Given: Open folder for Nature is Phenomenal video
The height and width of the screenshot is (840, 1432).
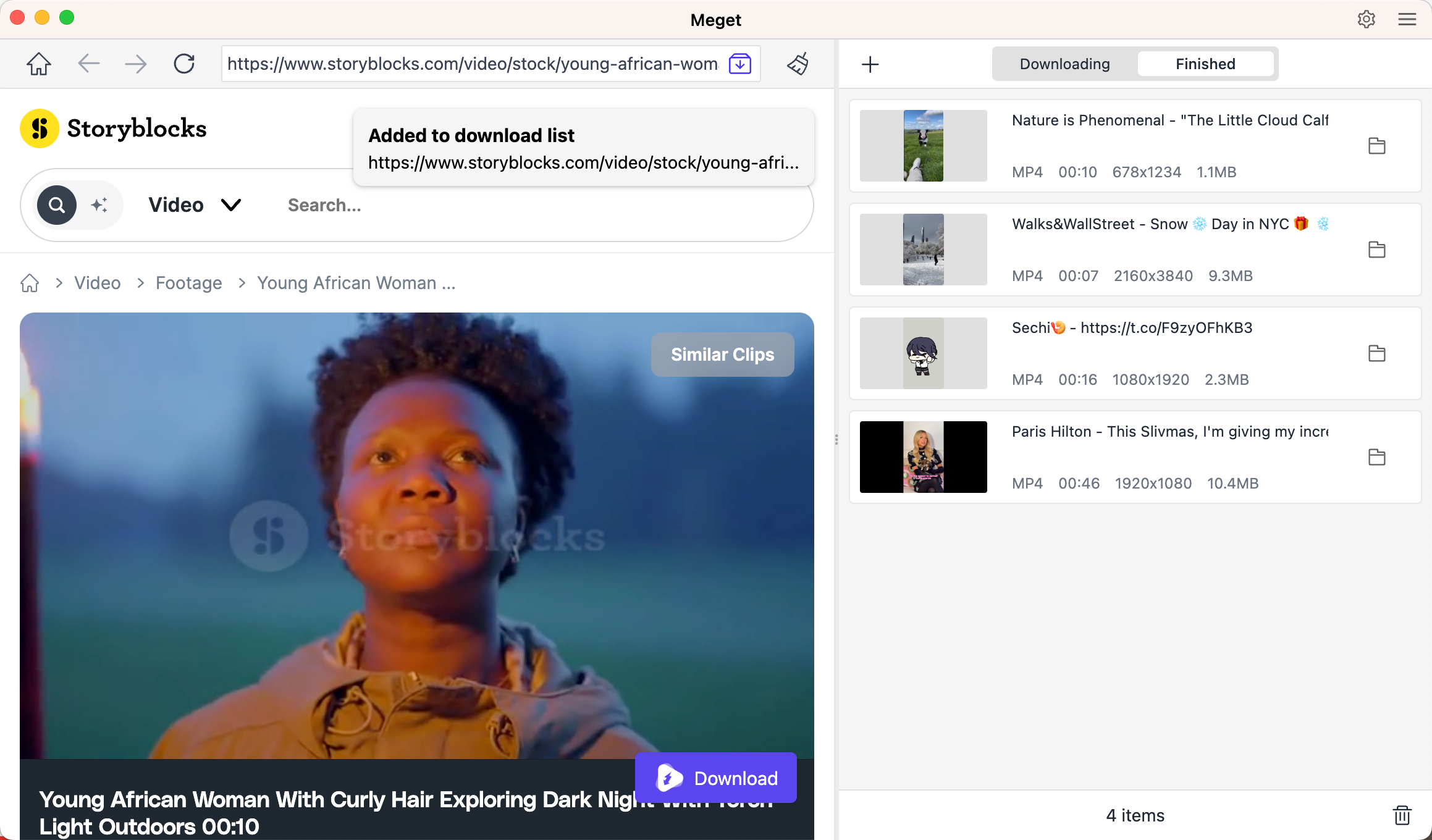Looking at the screenshot, I should 1377,146.
